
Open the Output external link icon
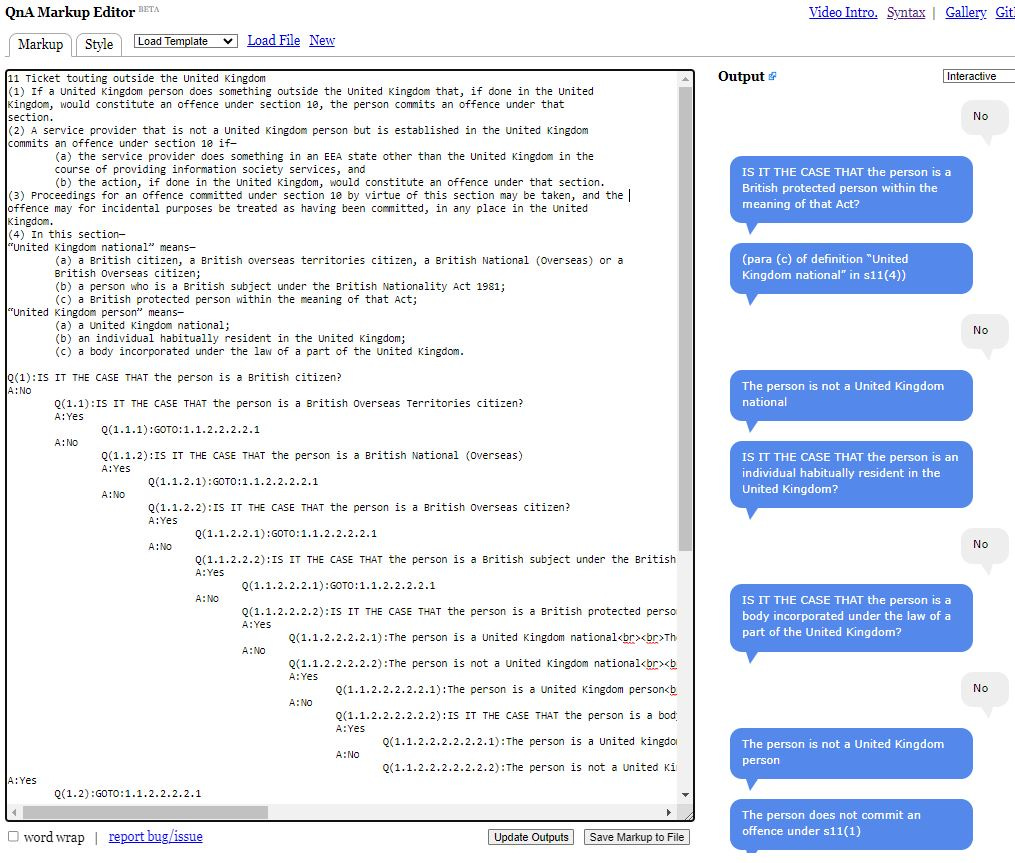(772, 76)
